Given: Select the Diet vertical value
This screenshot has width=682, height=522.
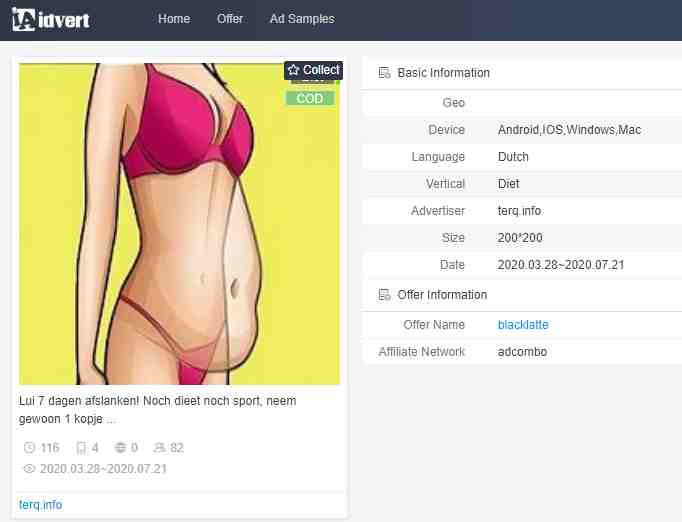Looking at the screenshot, I should (508, 184).
